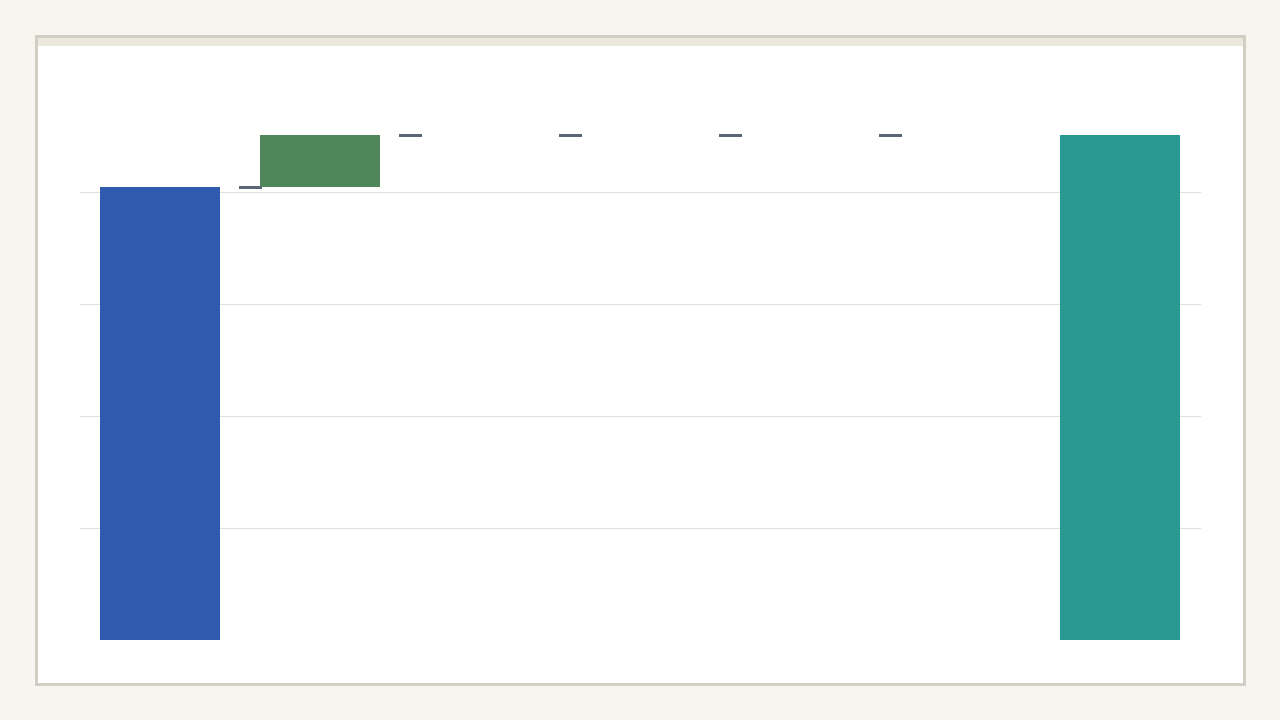Click the lowest horizontal gridline in the chart

pyautogui.click(x=640, y=528)
